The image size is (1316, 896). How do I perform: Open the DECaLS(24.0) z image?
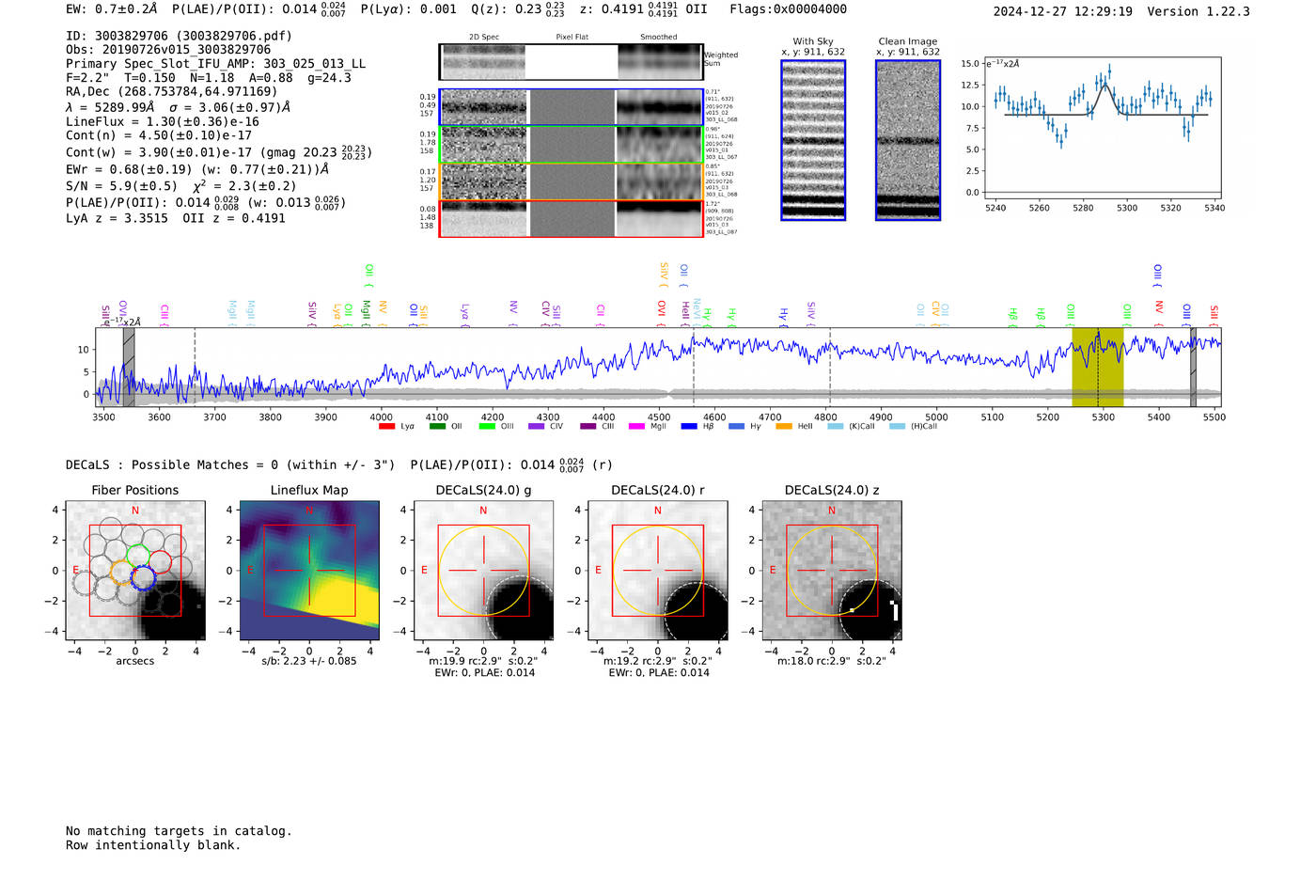832,571
